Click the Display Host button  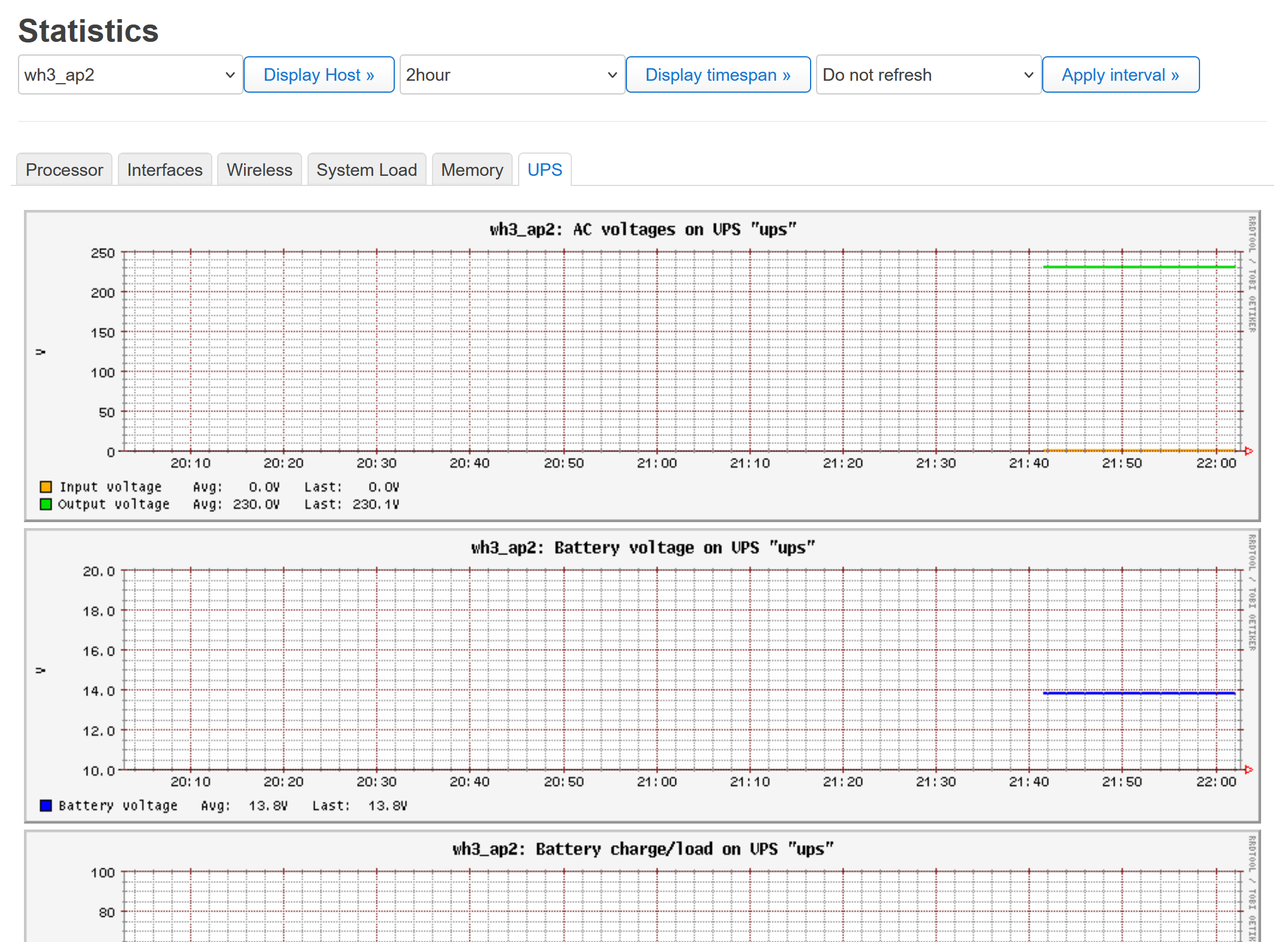[319, 75]
